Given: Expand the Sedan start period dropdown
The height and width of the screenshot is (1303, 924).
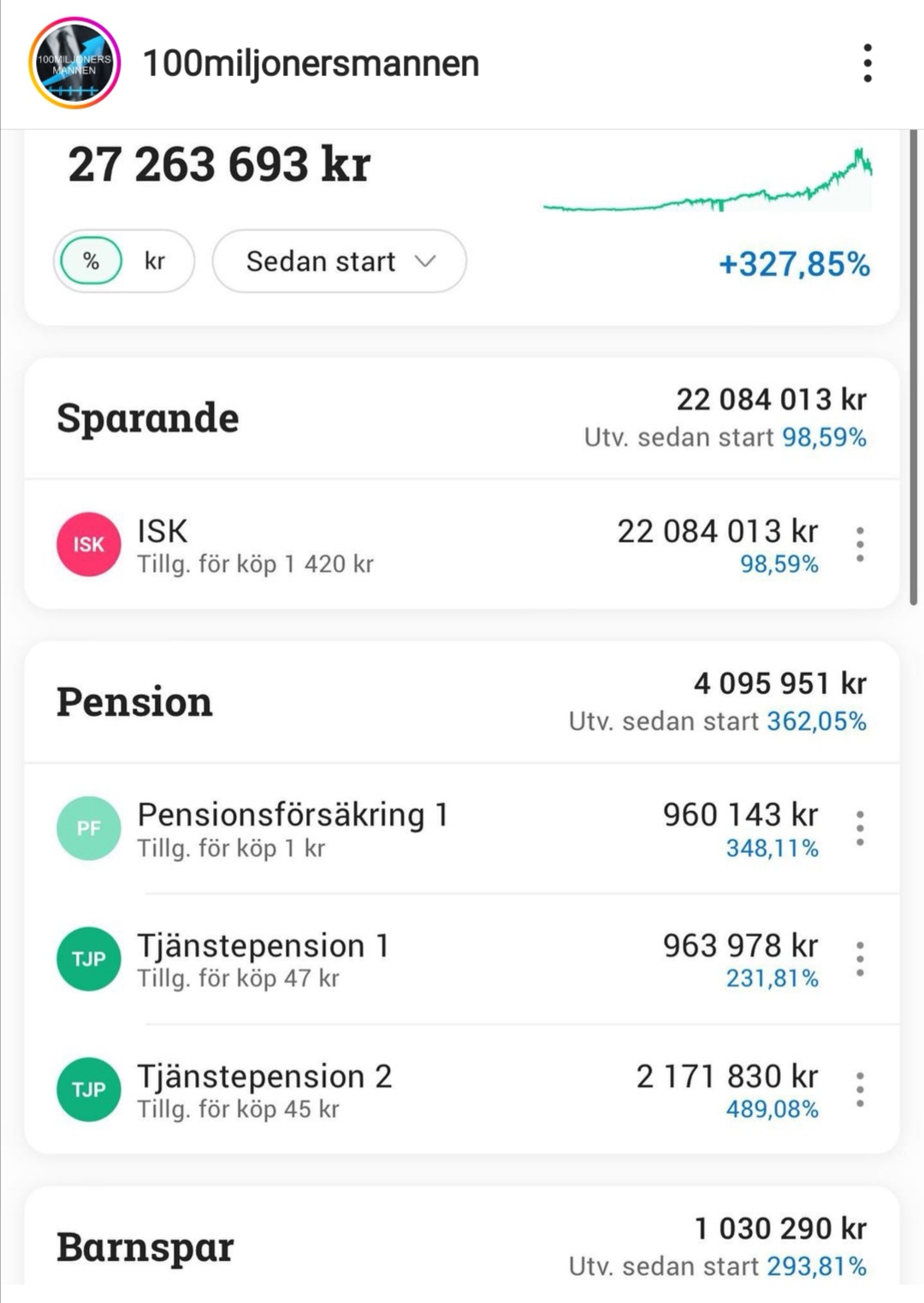Looking at the screenshot, I should pyautogui.click(x=339, y=261).
